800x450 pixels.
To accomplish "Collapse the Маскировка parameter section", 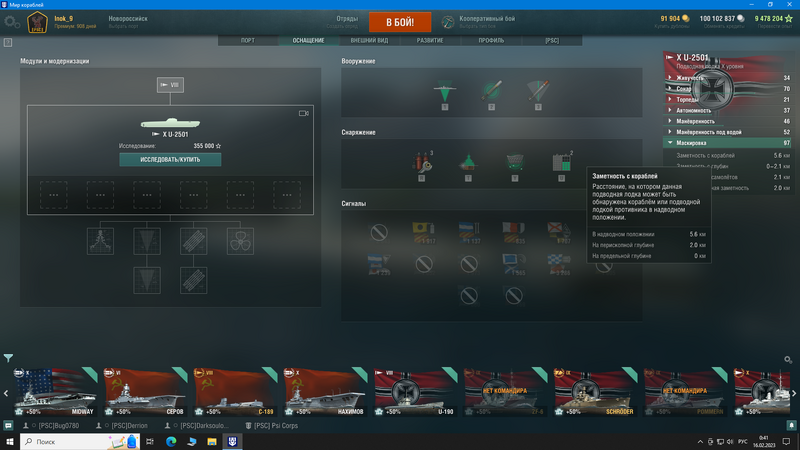I will pyautogui.click(x=727, y=143).
